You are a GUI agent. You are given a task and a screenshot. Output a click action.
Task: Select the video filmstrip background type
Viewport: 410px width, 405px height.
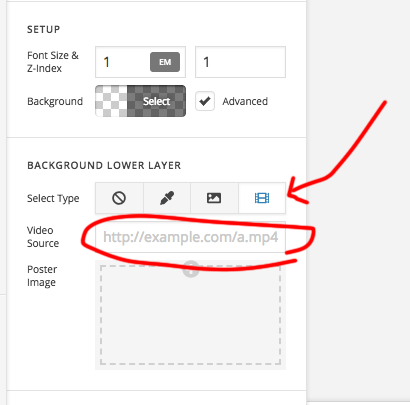pyautogui.click(x=262, y=198)
